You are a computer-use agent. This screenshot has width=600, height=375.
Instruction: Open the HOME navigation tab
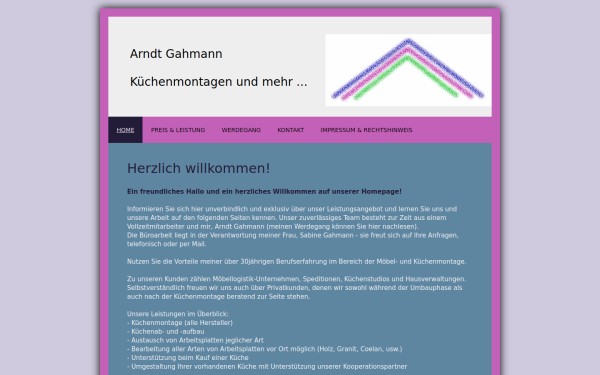point(125,130)
